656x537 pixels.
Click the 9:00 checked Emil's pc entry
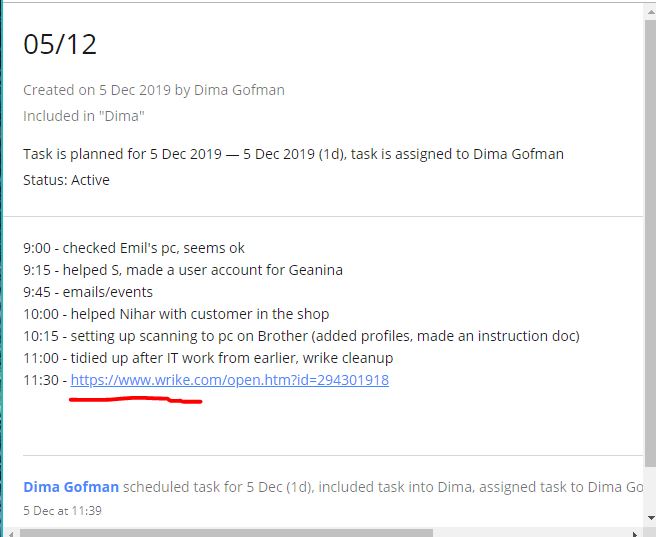tap(134, 248)
